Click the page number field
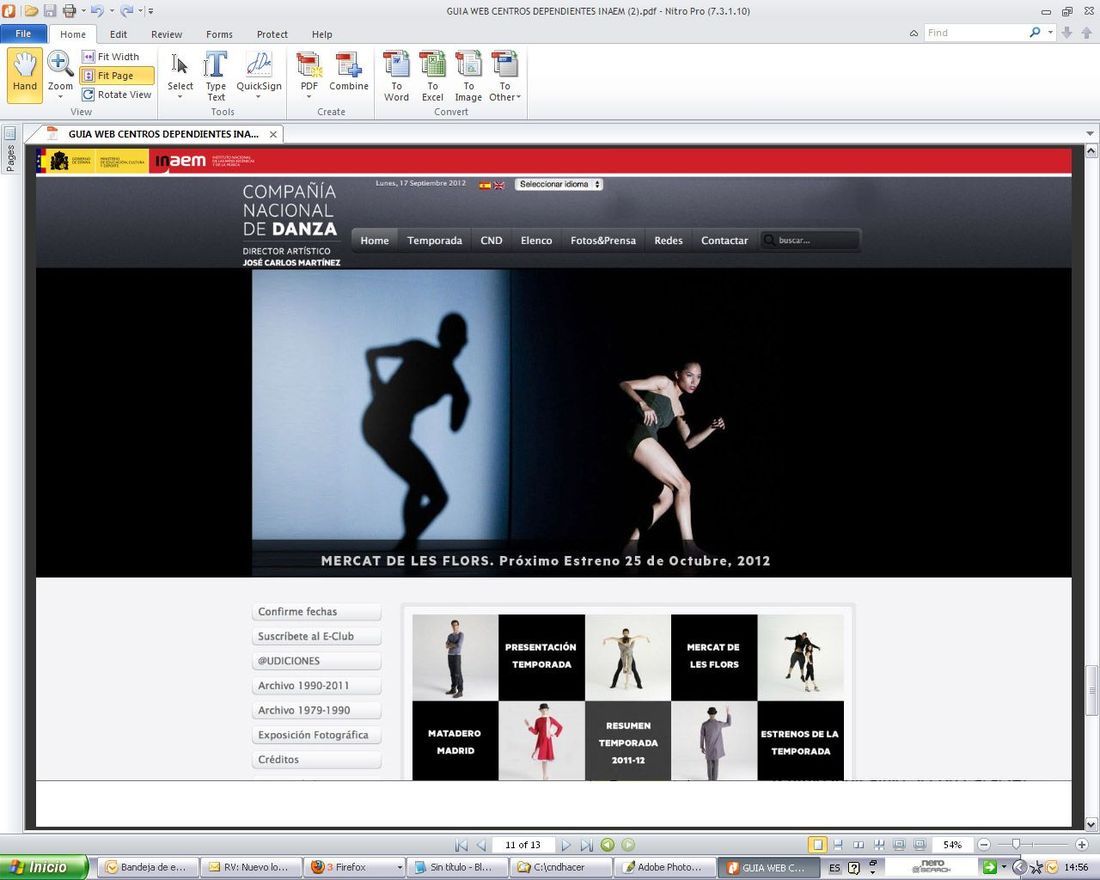1100x880 pixels. coord(523,845)
